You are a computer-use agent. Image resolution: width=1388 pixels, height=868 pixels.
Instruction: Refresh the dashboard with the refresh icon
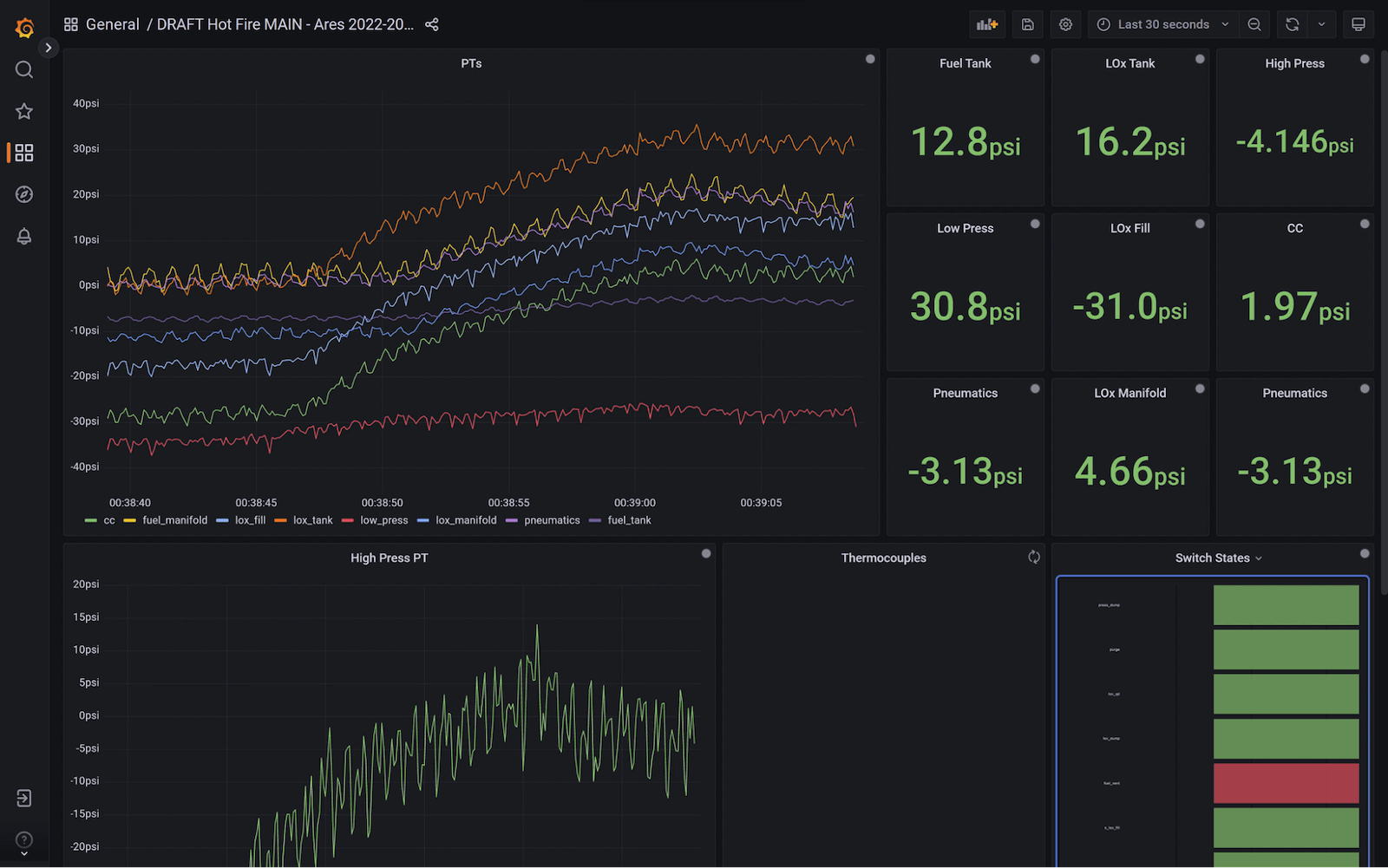pyautogui.click(x=1292, y=23)
